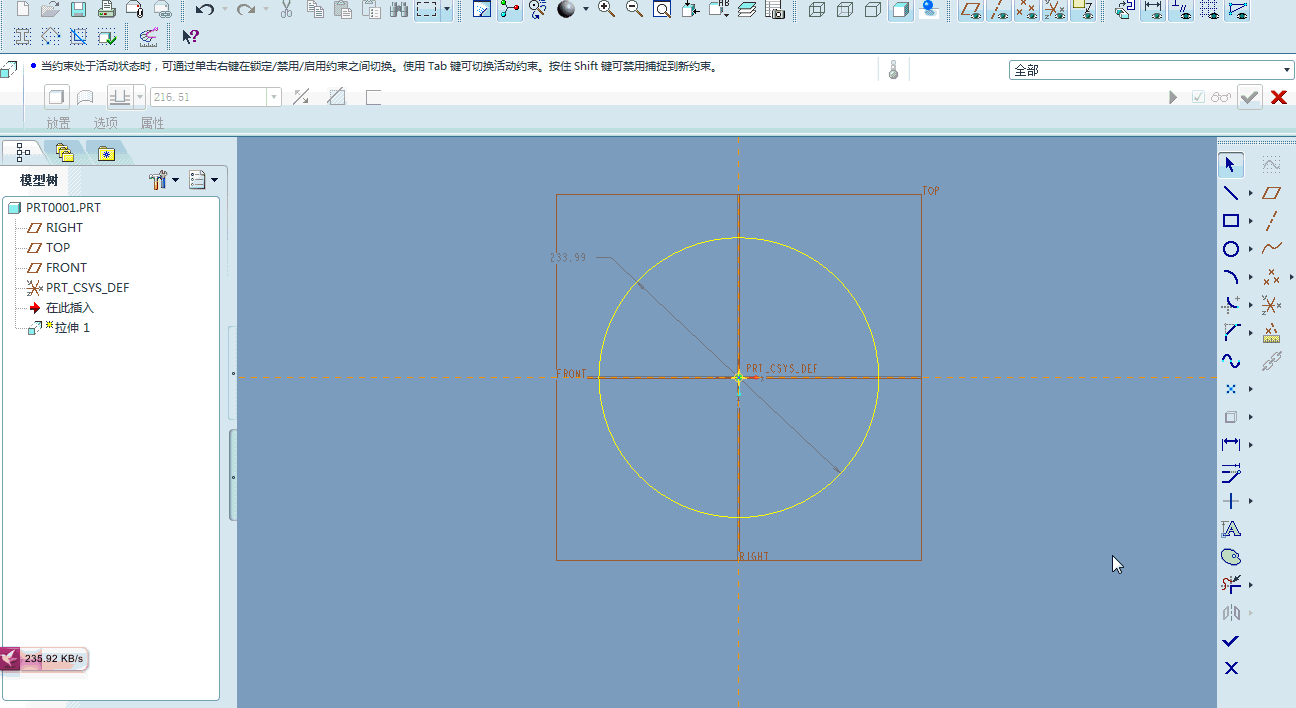Toggle datum axis display
Image resolution: width=1296 pixels, height=708 pixels.
pos(998,10)
